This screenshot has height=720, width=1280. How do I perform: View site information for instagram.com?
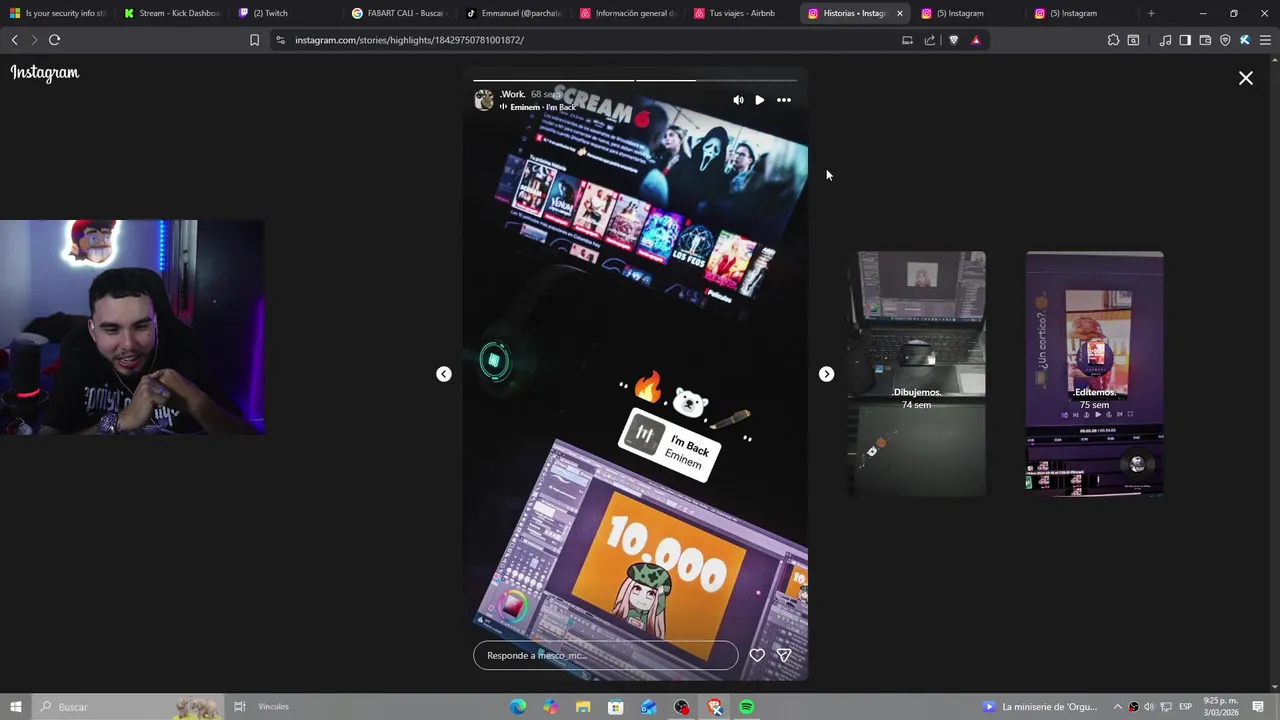tap(280, 40)
